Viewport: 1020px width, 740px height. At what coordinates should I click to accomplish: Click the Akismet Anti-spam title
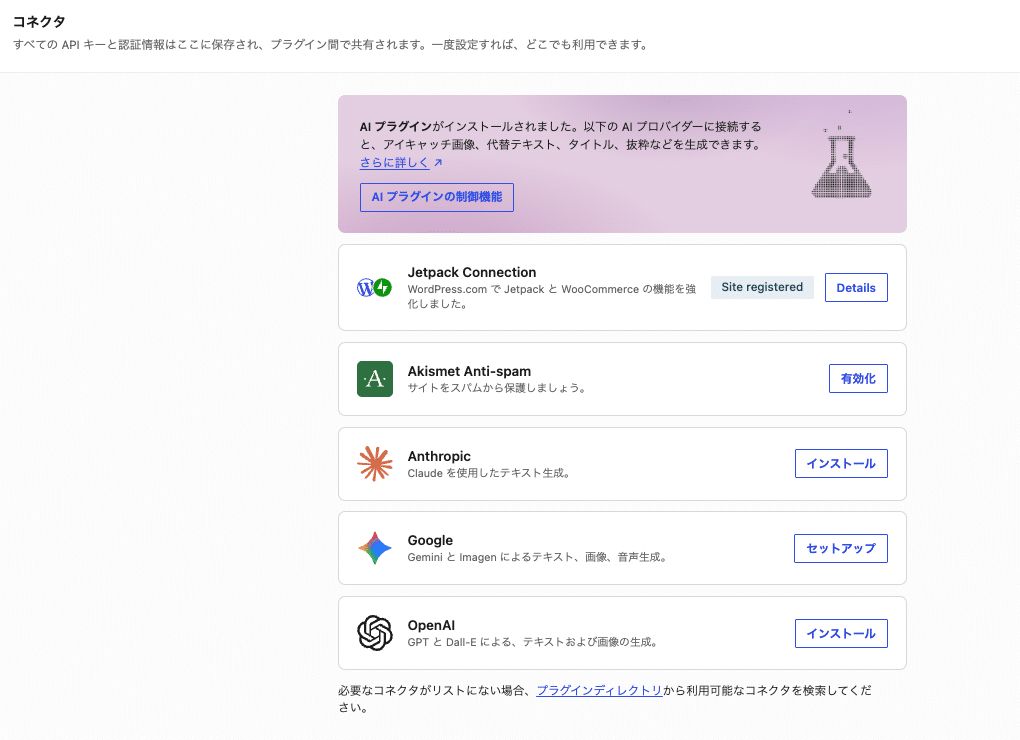pyautogui.click(x=469, y=371)
